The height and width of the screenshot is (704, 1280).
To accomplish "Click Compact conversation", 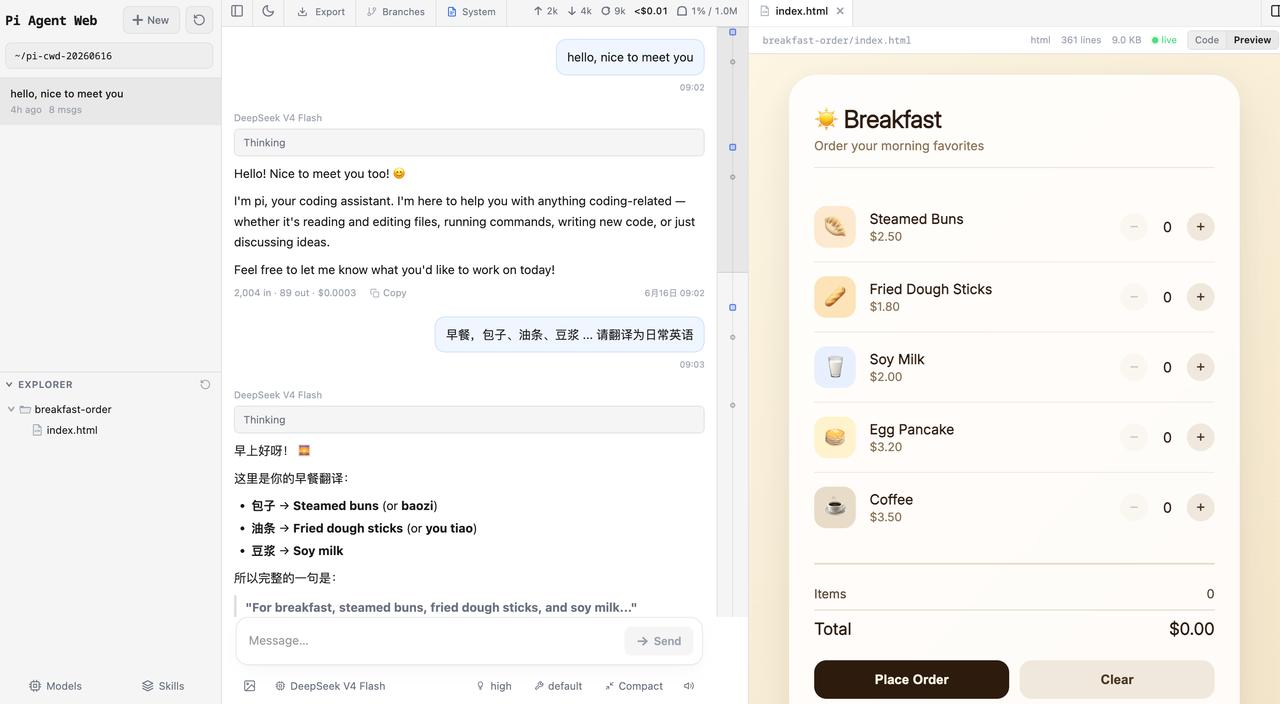I will point(634,686).
